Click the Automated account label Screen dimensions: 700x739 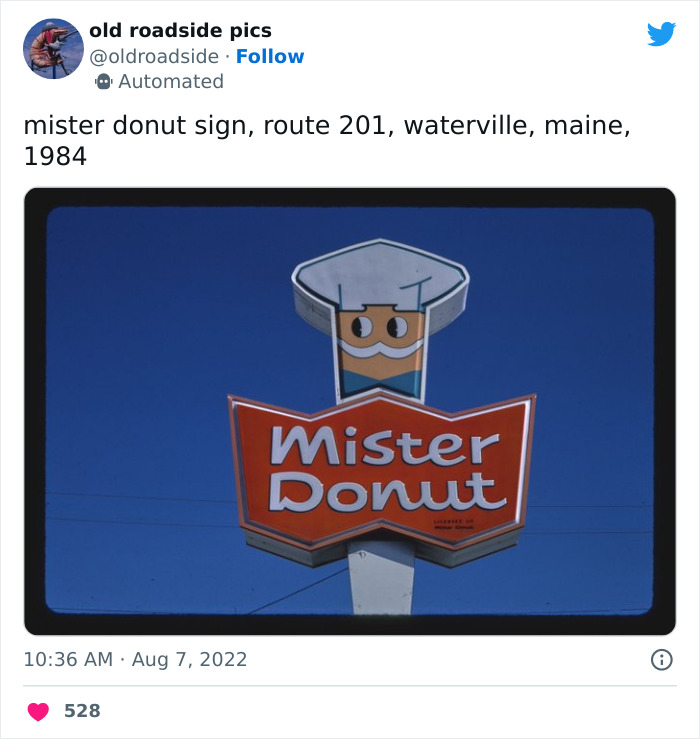coord(170,82)
